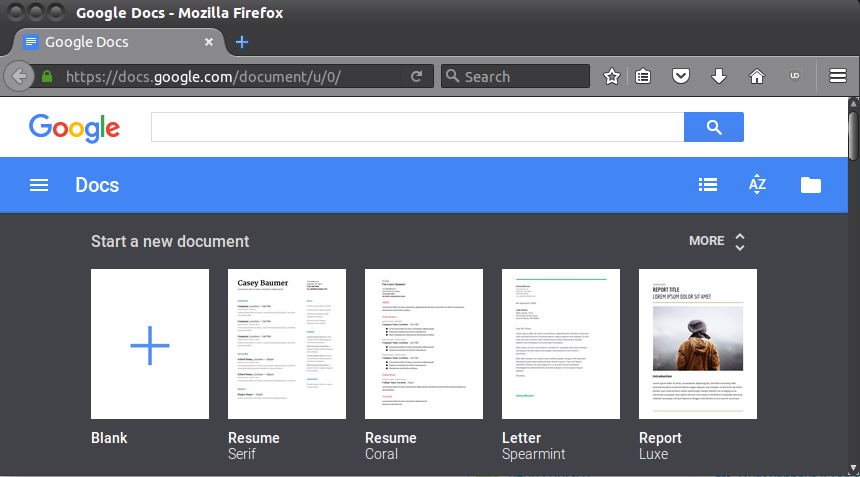
Task: Open the Docs main menu hamburger
Action: pos(39,185)
